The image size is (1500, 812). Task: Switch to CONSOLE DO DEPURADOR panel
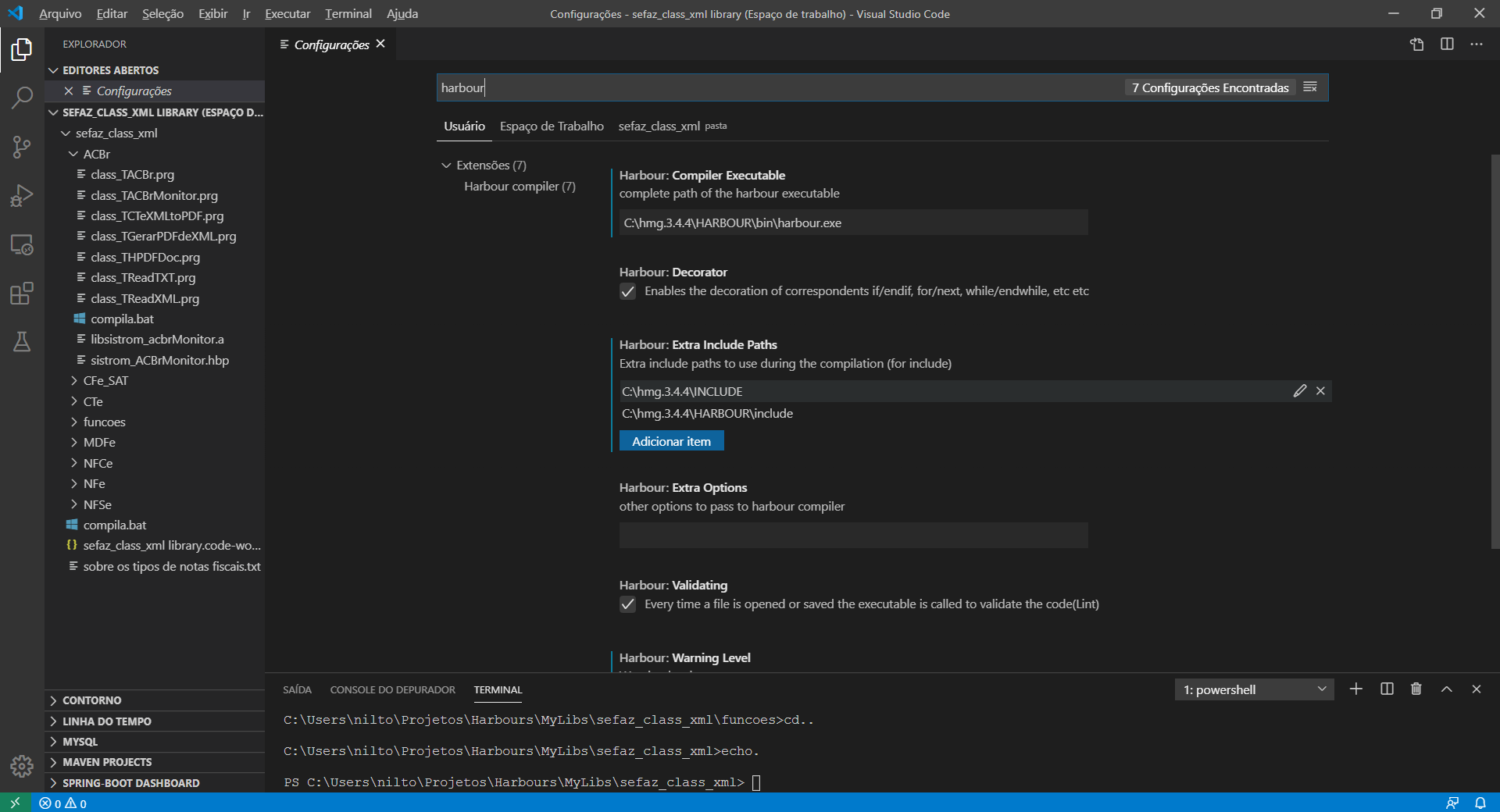coord(392,690)
